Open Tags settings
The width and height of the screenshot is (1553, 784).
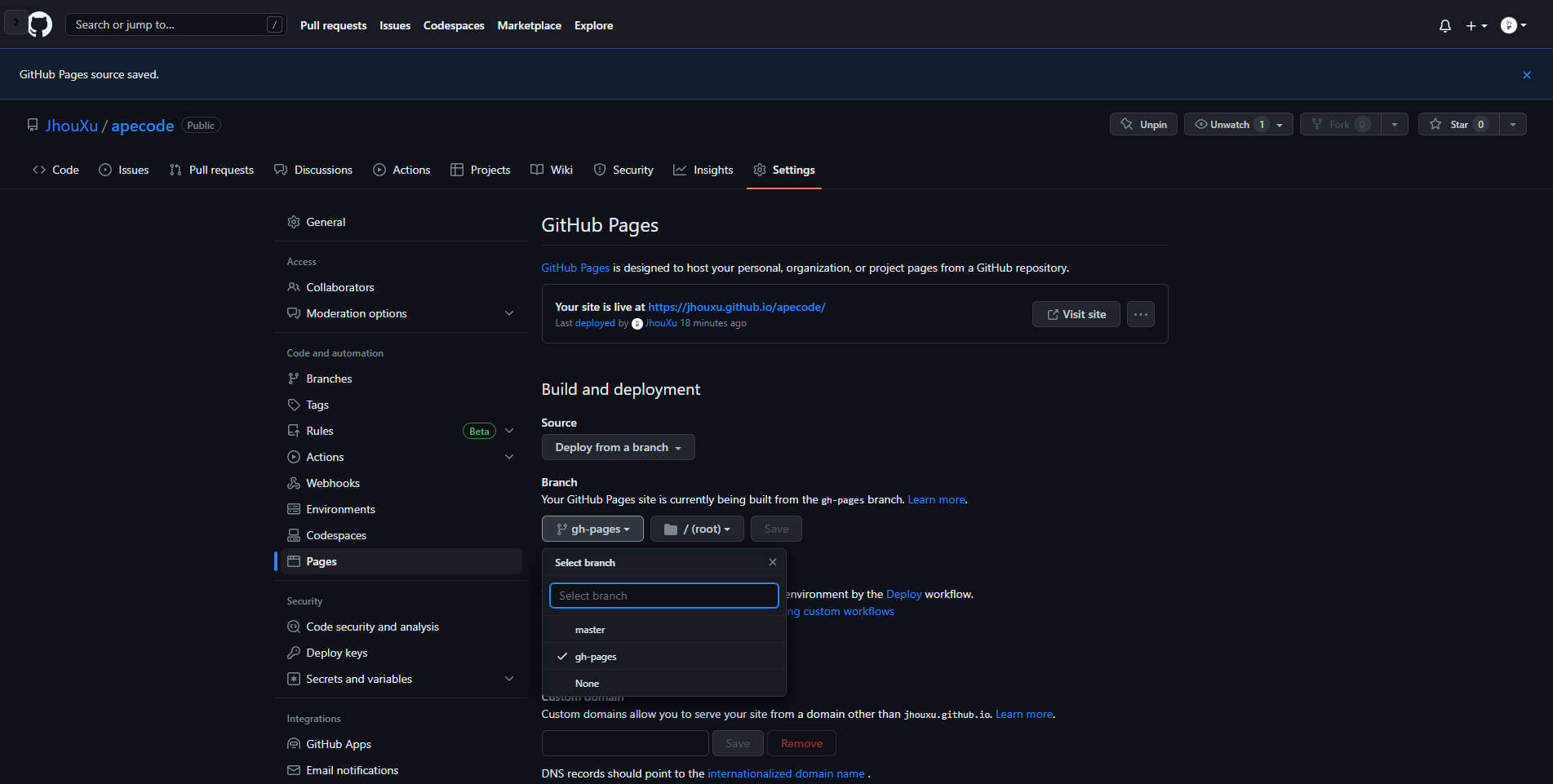coord(402,405)
